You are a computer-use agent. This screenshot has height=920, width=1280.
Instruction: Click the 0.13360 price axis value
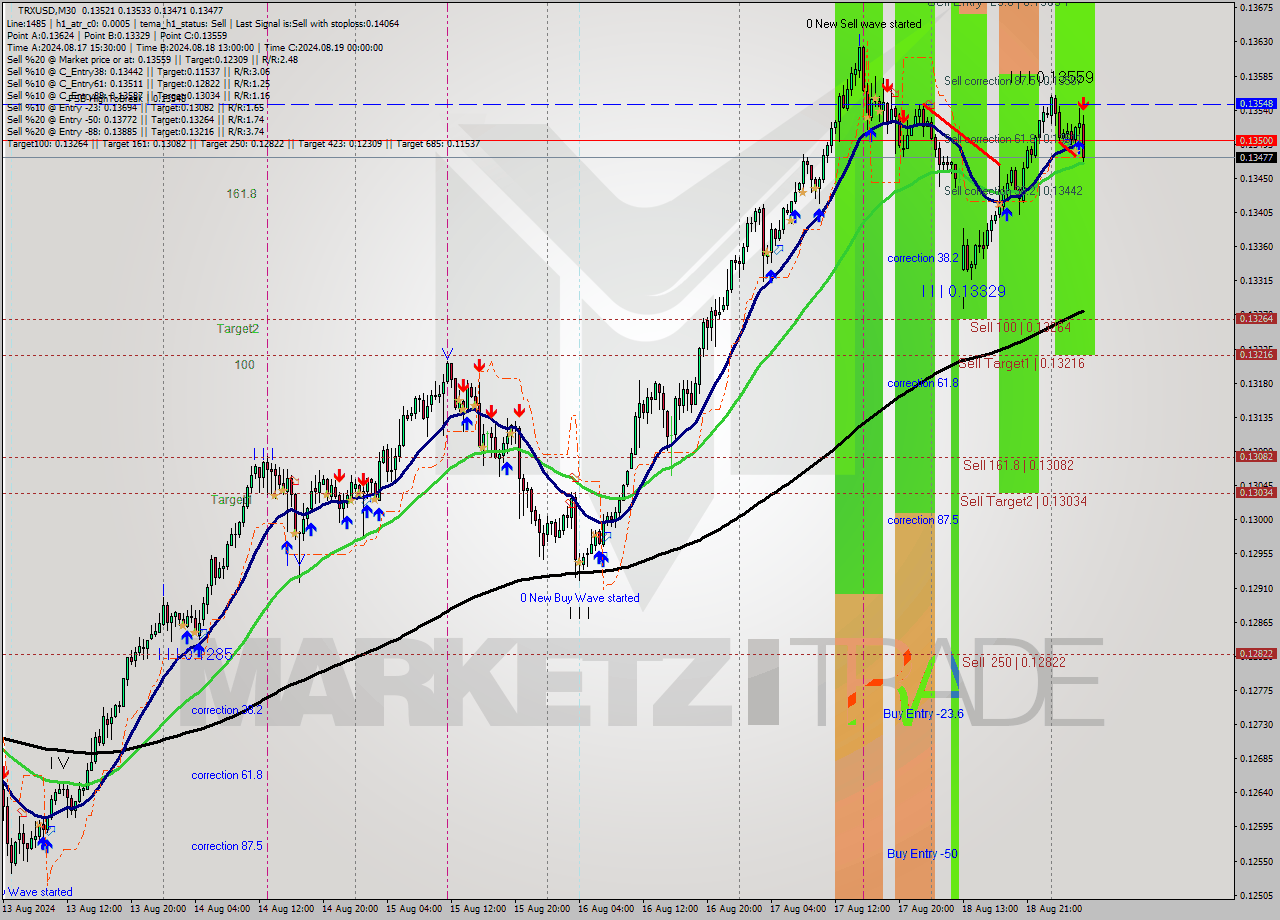[x=1256, y=246]
